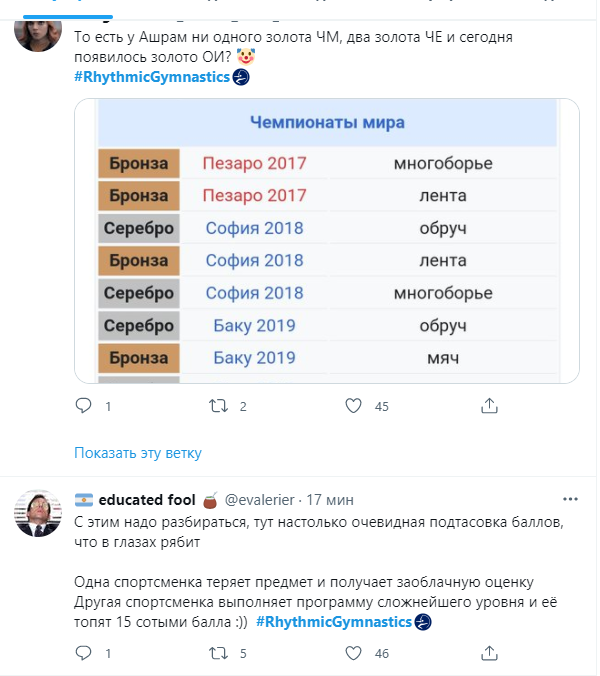The width and height of the screenshot is (600, 676).
Task: Reply to educated fool's tweet
Action: (84, 653)
